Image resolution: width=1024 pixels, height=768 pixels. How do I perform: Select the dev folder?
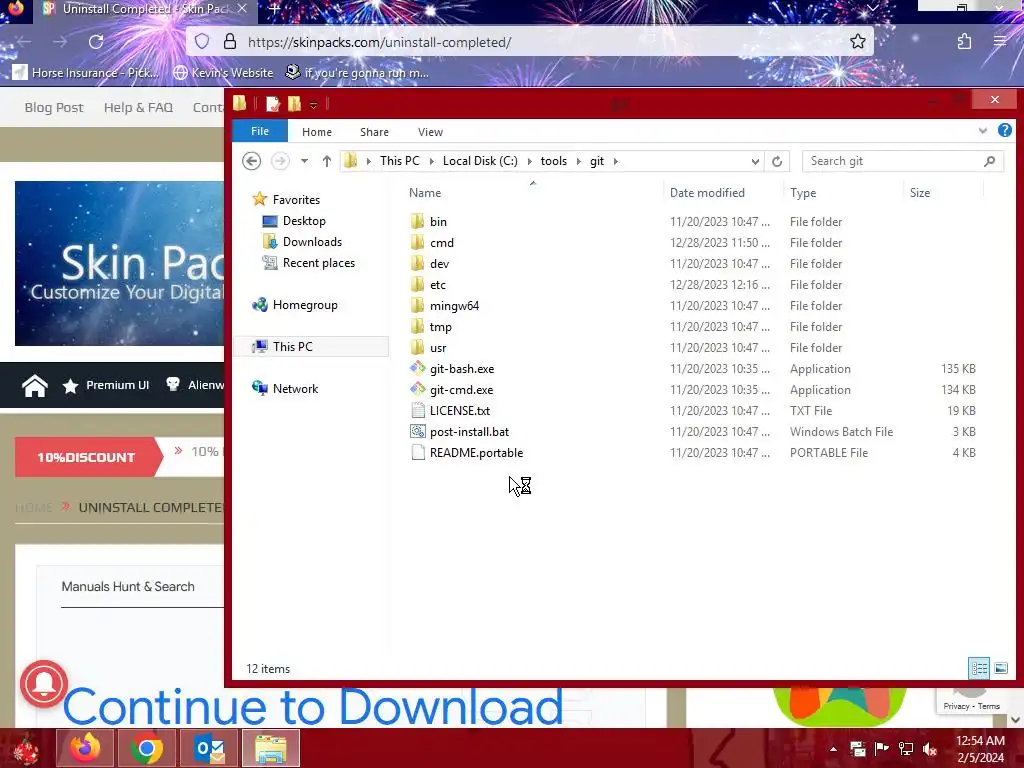(x=439, y=263)
